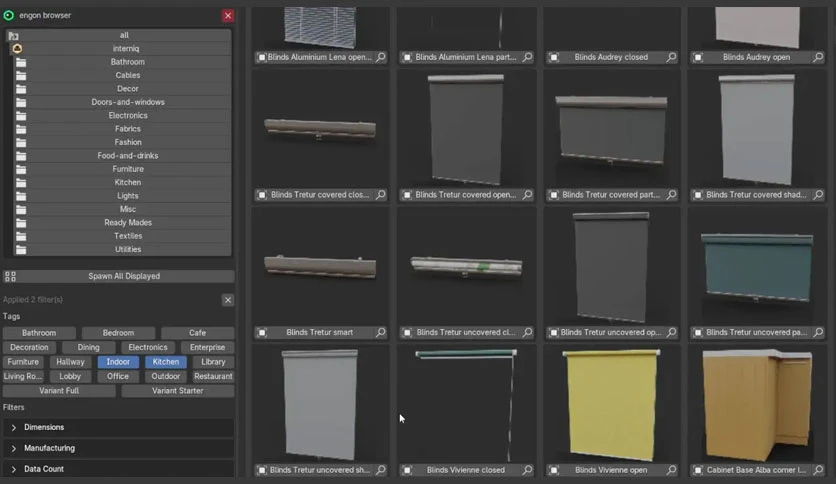Enable the Restaurant tag filter
This screenshot has height=484, width=836.
pos(213,376)
